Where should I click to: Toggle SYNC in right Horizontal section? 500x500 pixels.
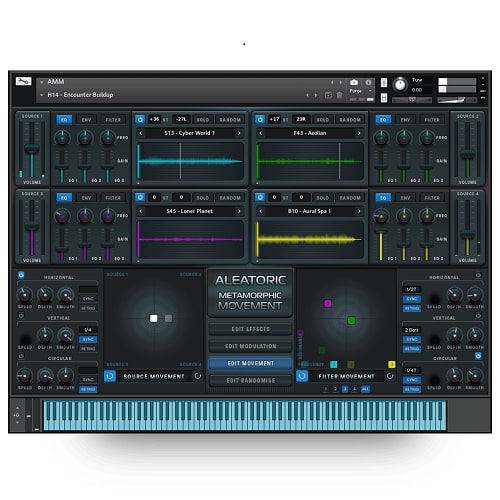(x=412, y=299)
